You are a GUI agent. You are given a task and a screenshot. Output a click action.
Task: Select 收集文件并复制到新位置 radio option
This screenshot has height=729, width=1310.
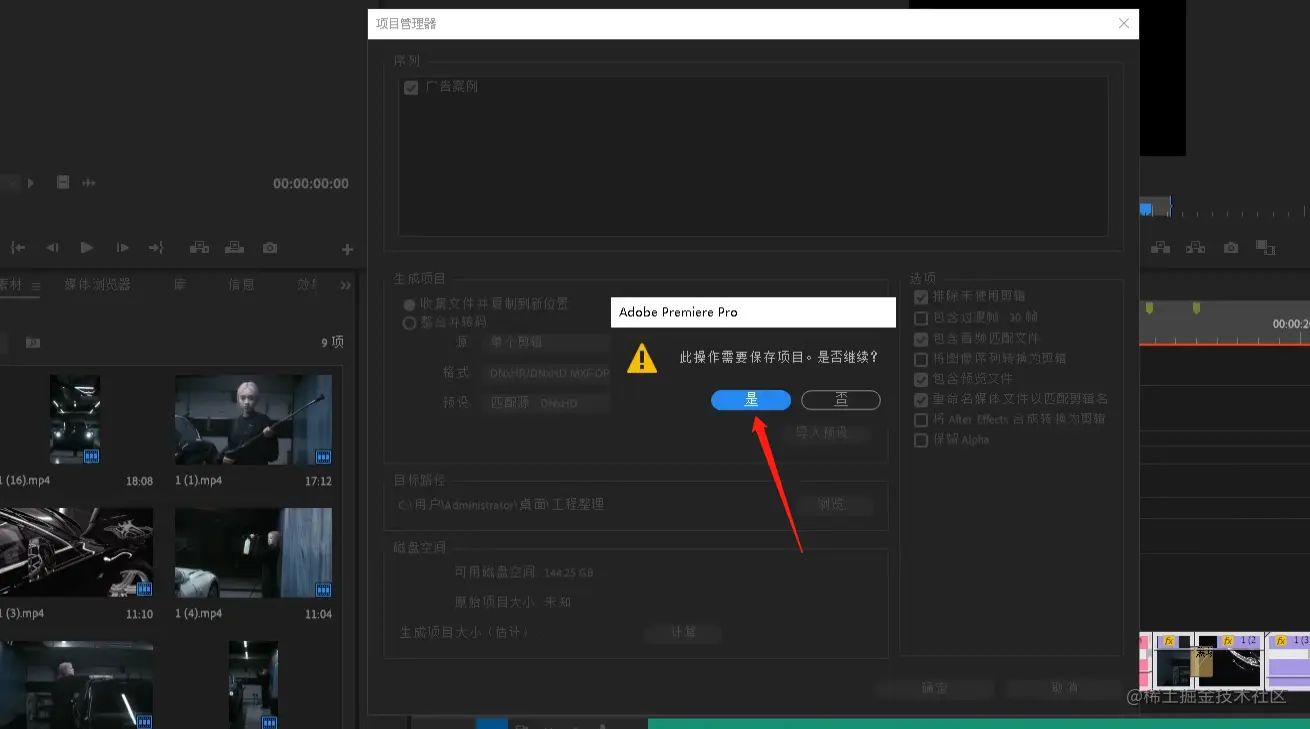(409, 304)
